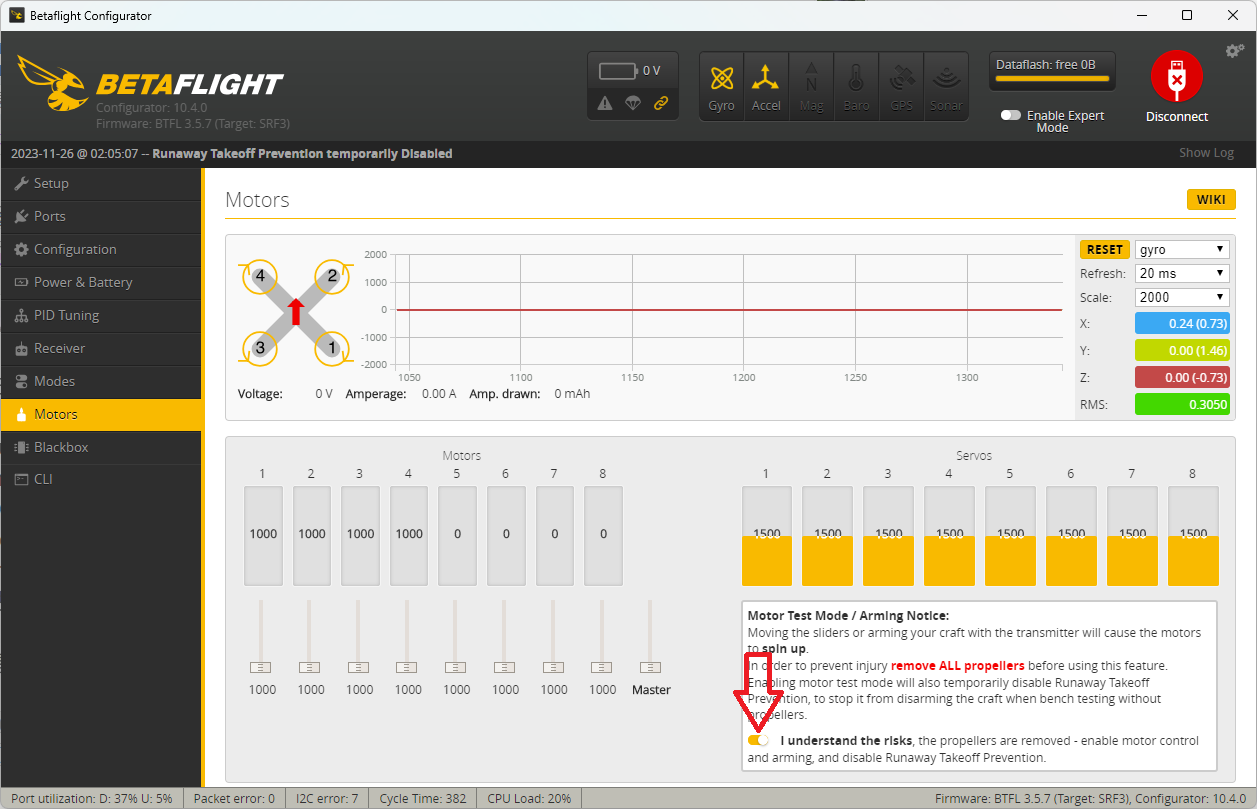Screen dimensions: 1257x809
Task: Click the RESET button
Action: pyautogui.click(x=1105, y=249)
